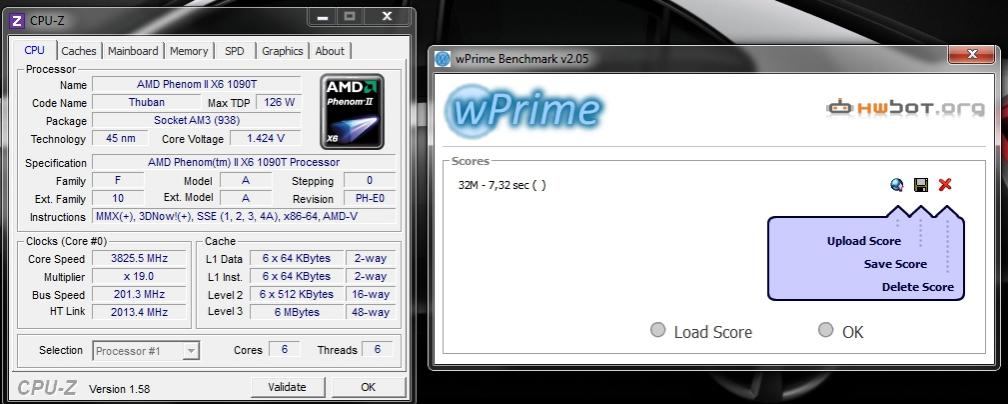Open the HWBOT.org link logo
1008x404 pixels.
(905, 107)
